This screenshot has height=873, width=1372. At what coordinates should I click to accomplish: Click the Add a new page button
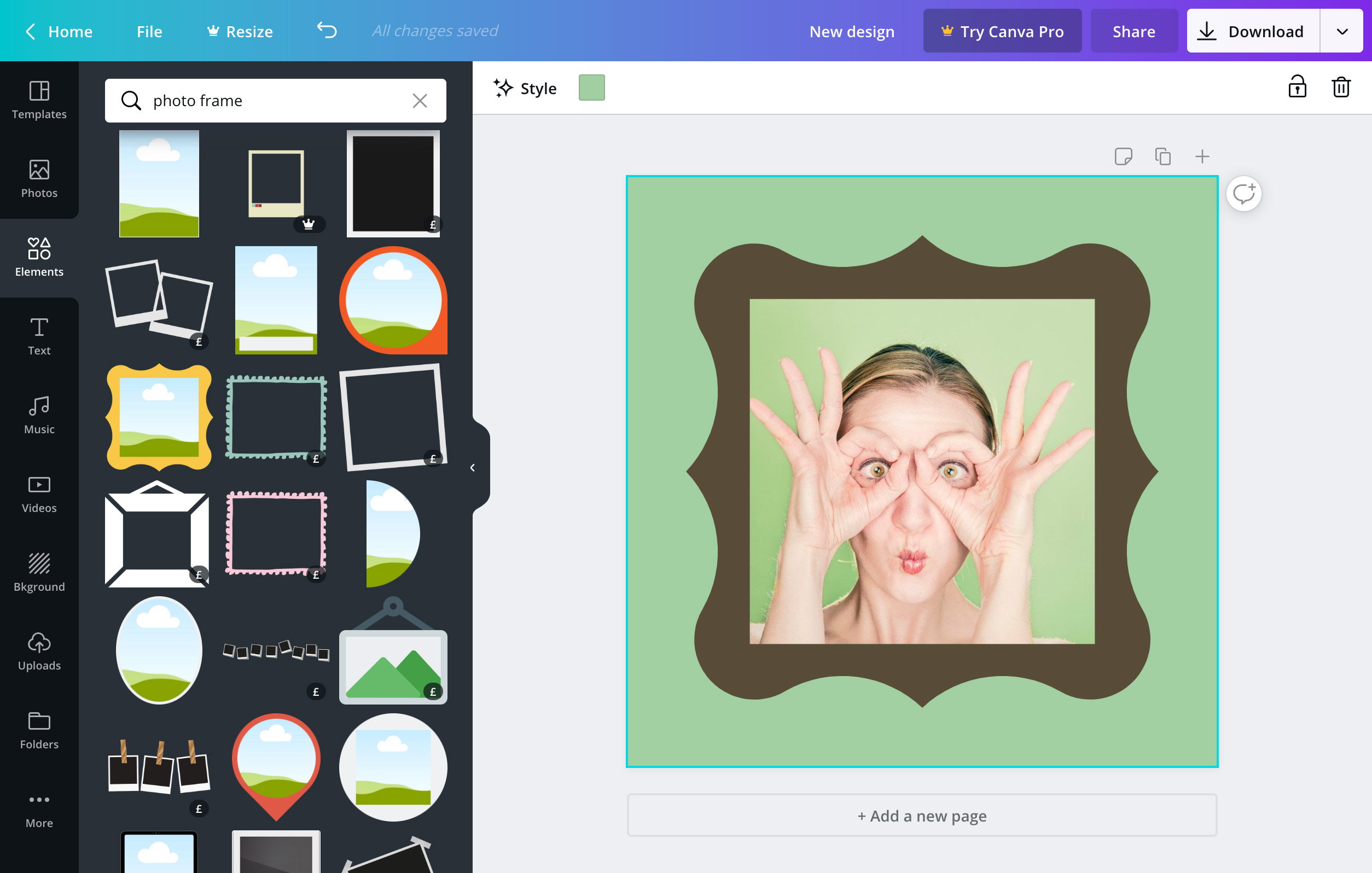tap(921, 816)
